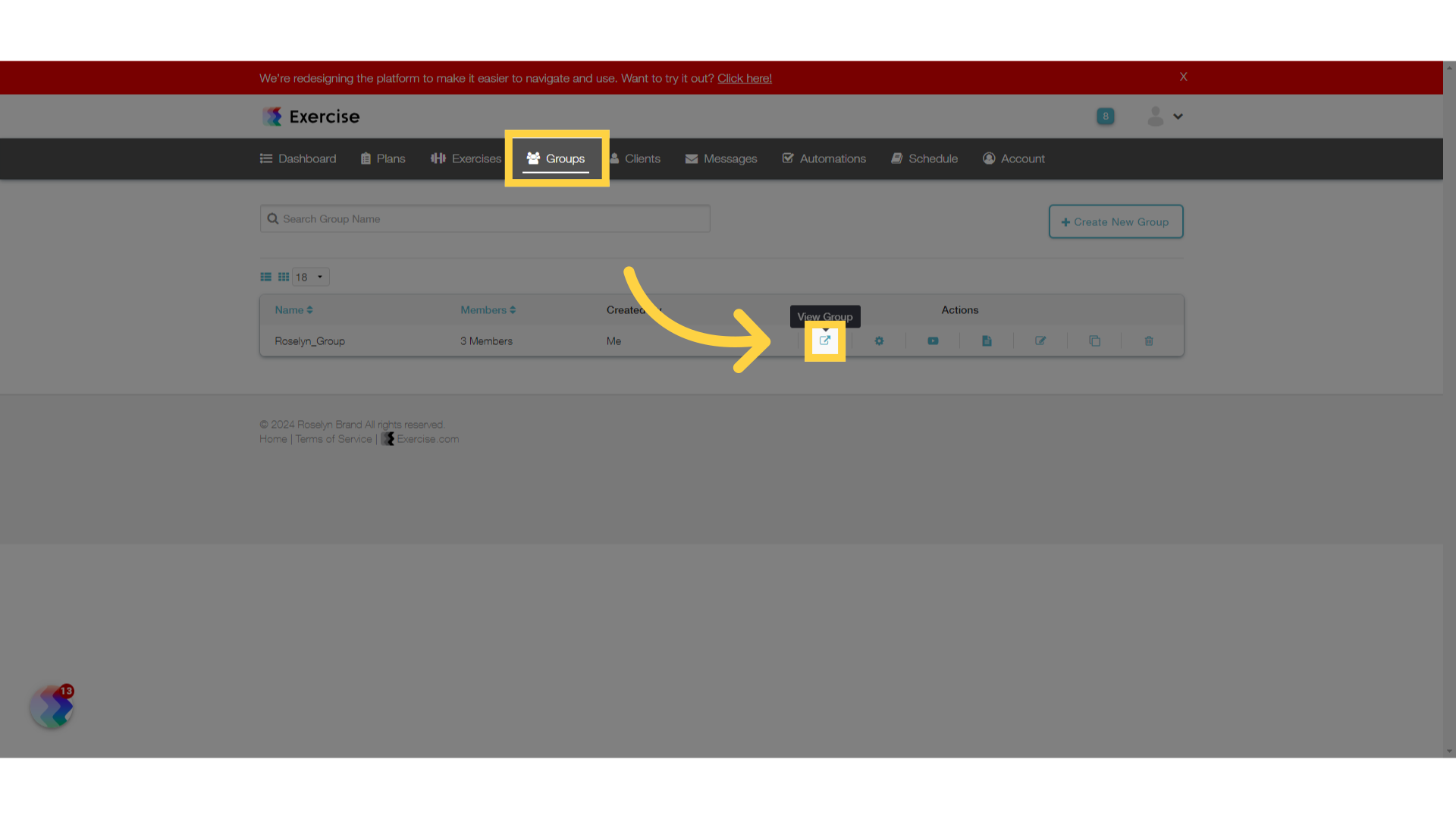
Task: Open the floating chat widget with 13 badge
Action: tap(52, 707)
